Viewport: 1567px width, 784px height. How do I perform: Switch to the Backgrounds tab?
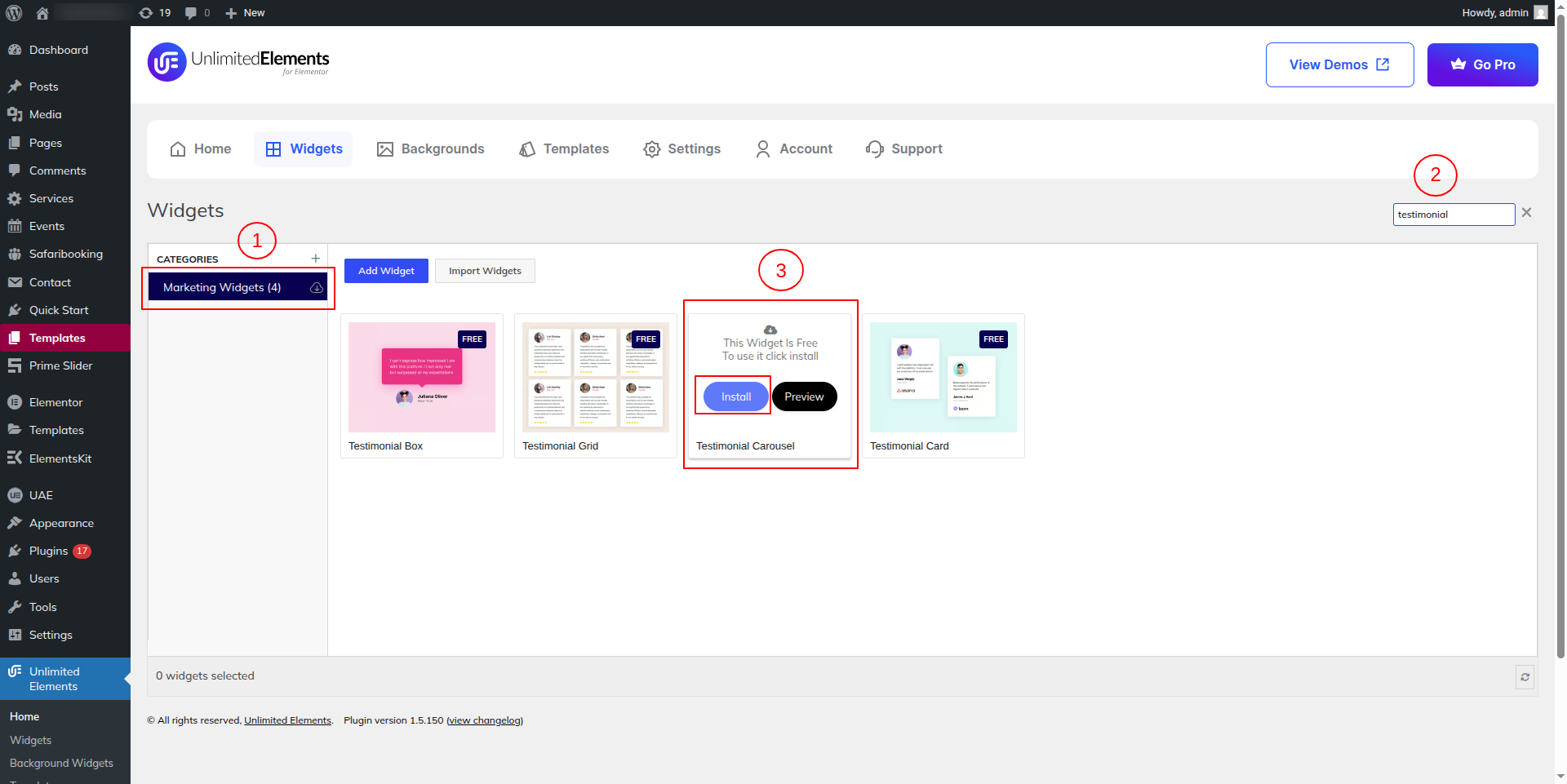[x=430, y=149]
